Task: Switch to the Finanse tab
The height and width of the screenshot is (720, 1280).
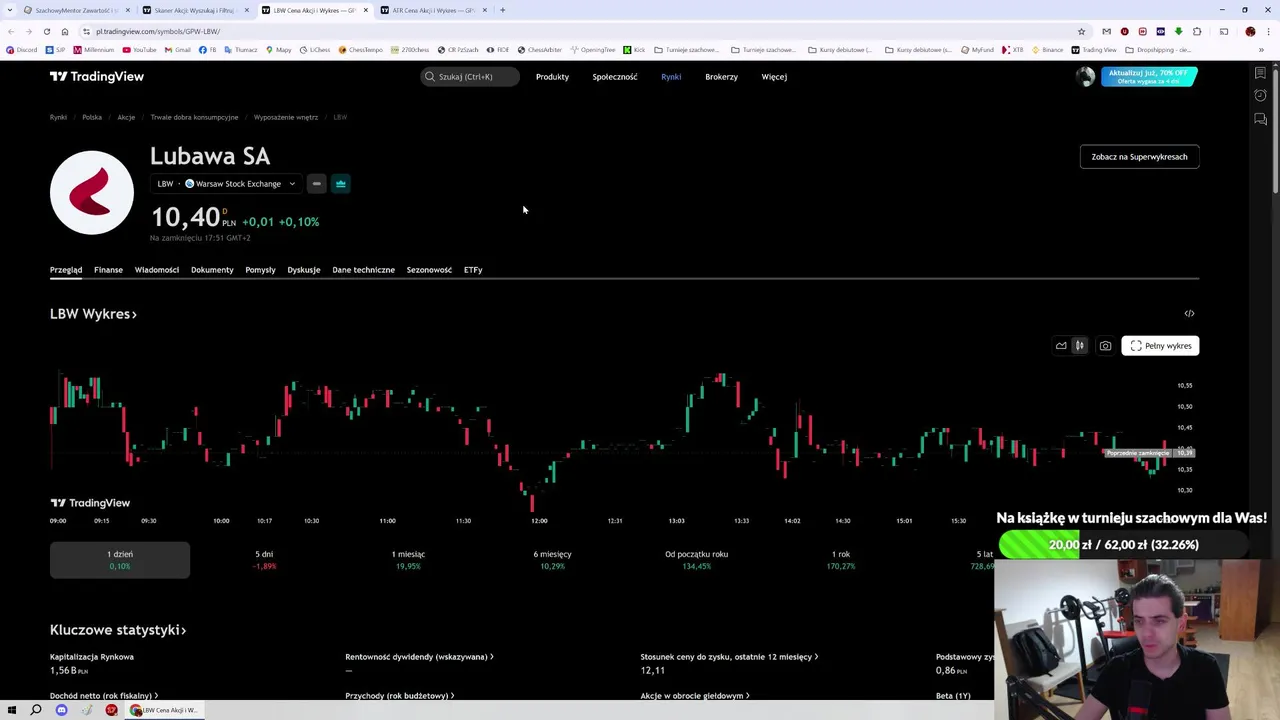Action: [108, 270]
